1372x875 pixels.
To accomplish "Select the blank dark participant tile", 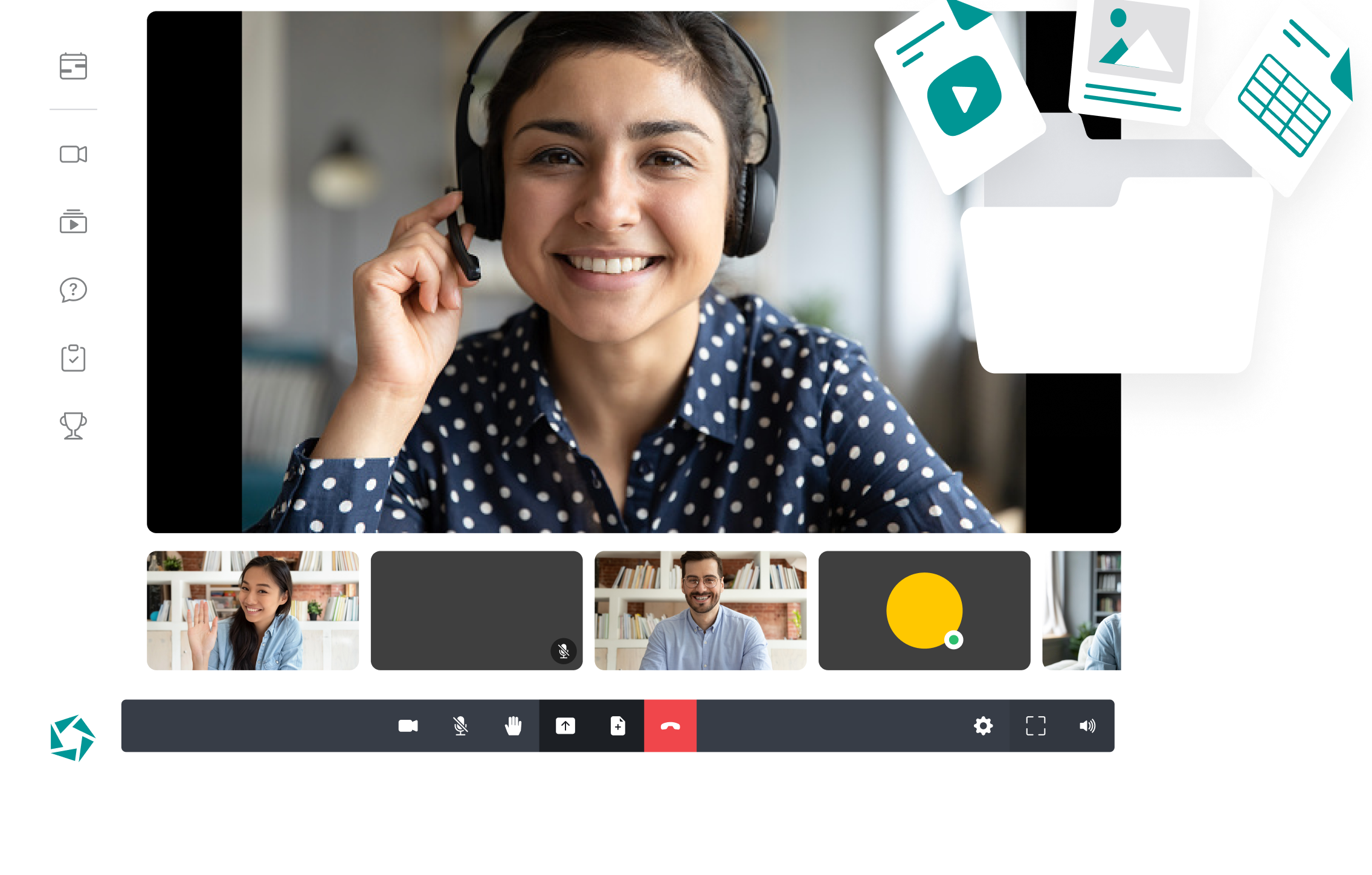I will pyautogui.click(x=477, y=610).
